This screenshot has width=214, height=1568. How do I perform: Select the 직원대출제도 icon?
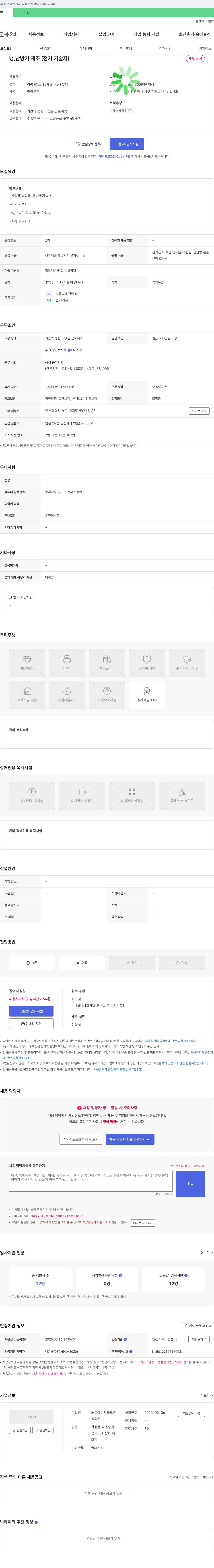67,695
